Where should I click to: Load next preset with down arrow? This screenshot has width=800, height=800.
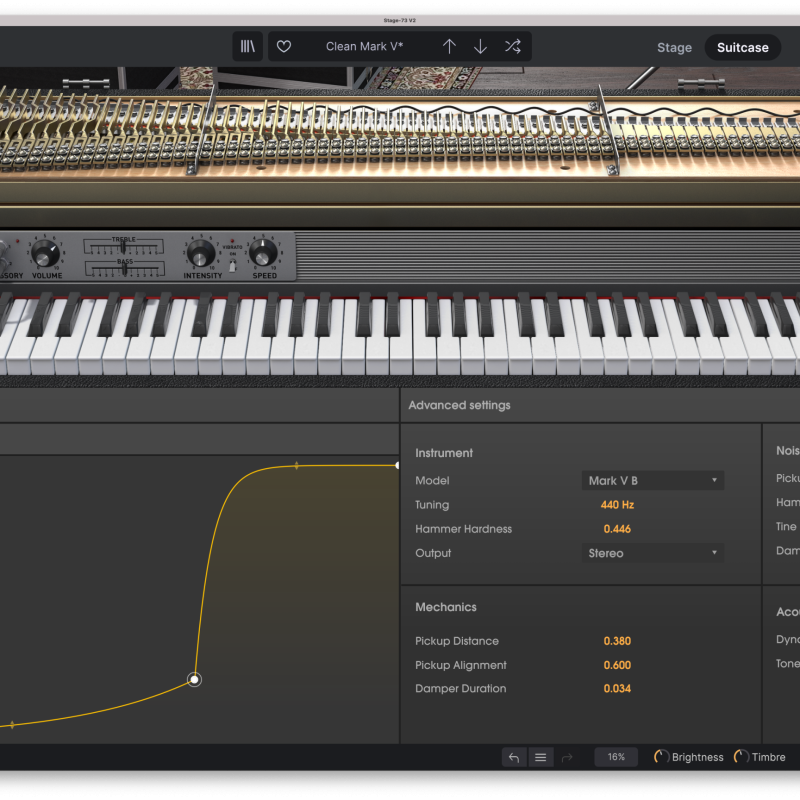click(x=480, y=46)
